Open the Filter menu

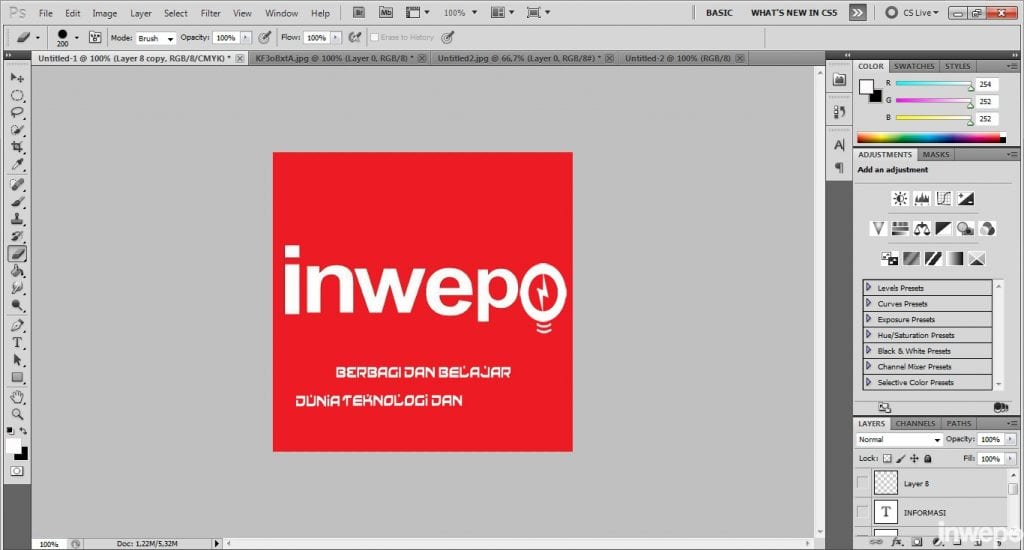point(210,14)
